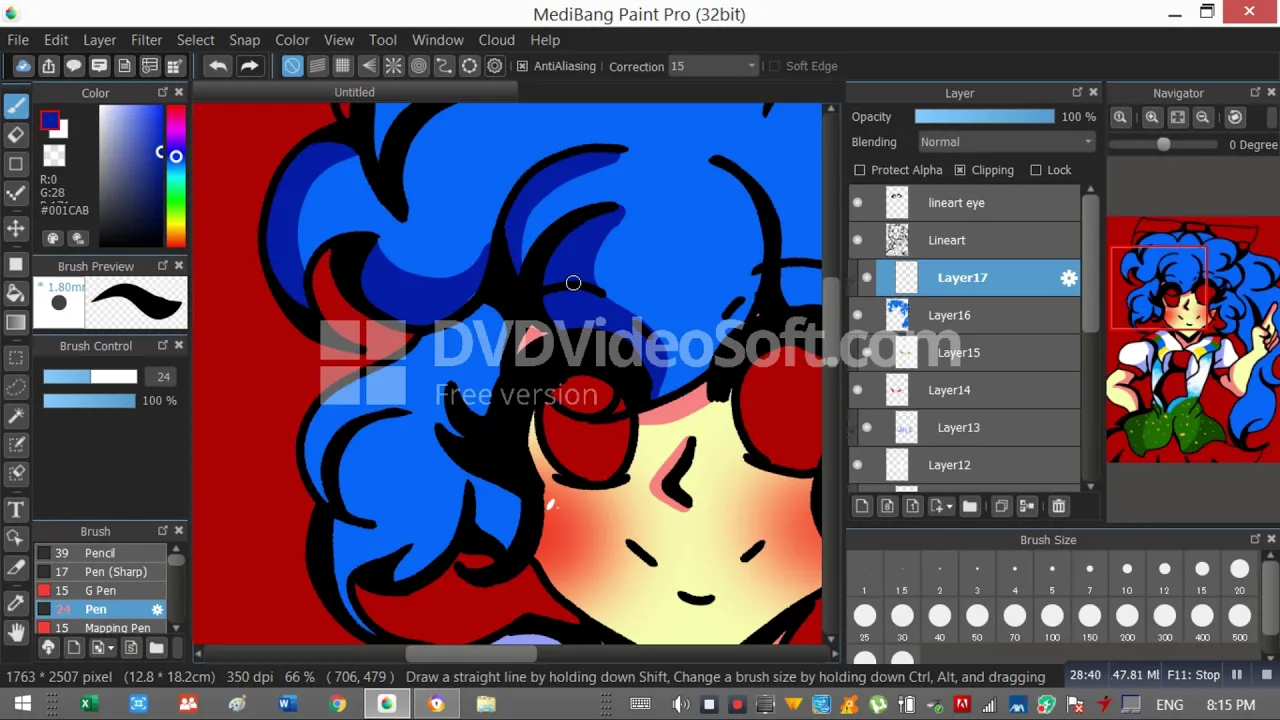
Task: Open snap settings gear
Action: coord(495,66)
